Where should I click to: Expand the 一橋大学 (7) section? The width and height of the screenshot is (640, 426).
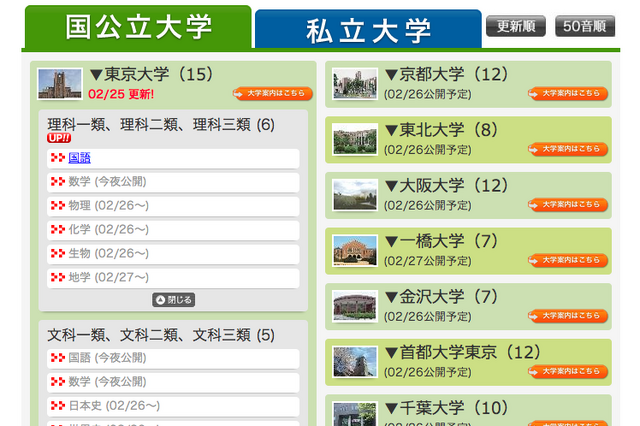441,241
